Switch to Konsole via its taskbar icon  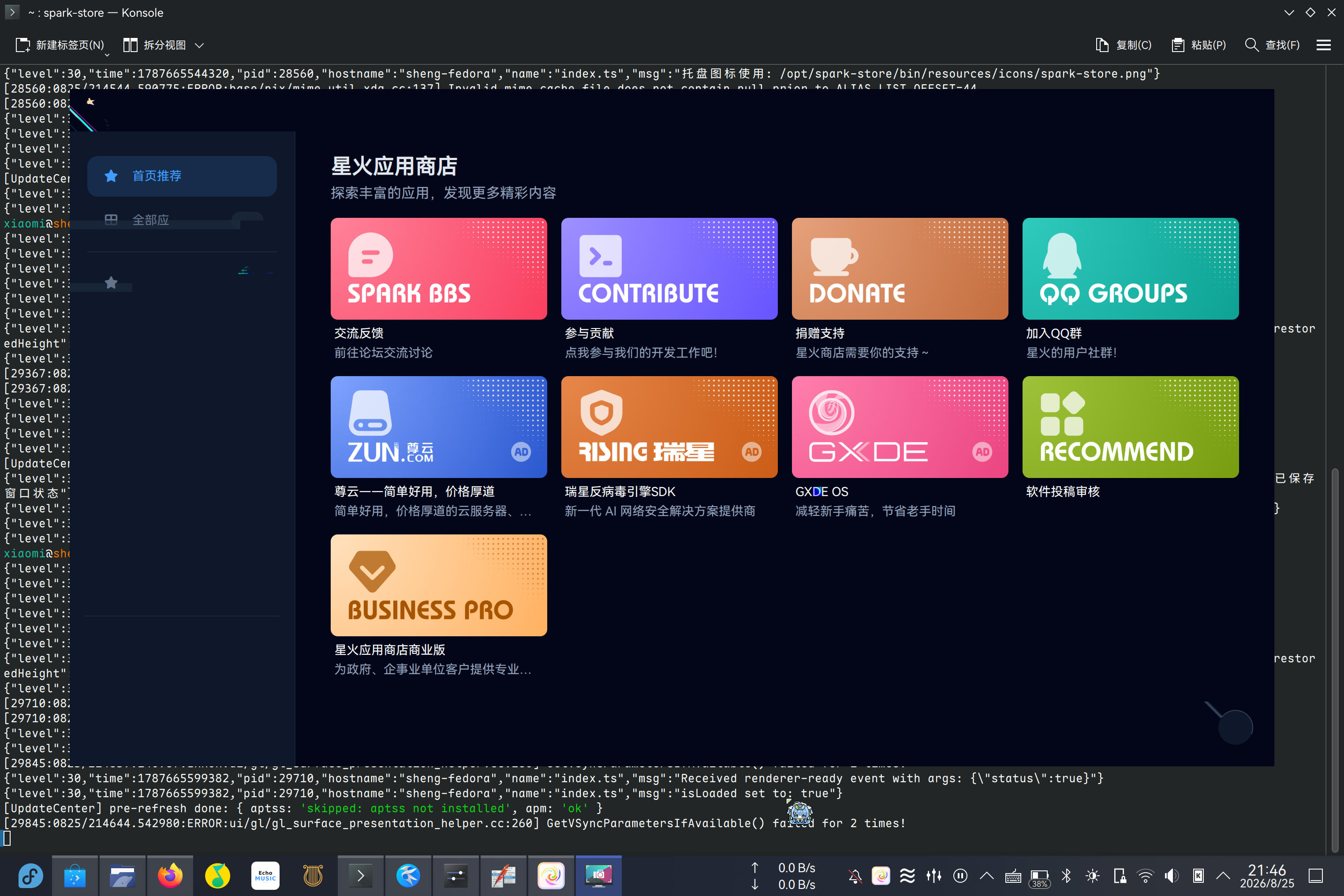pyautogui.click(x=361, y=875)
